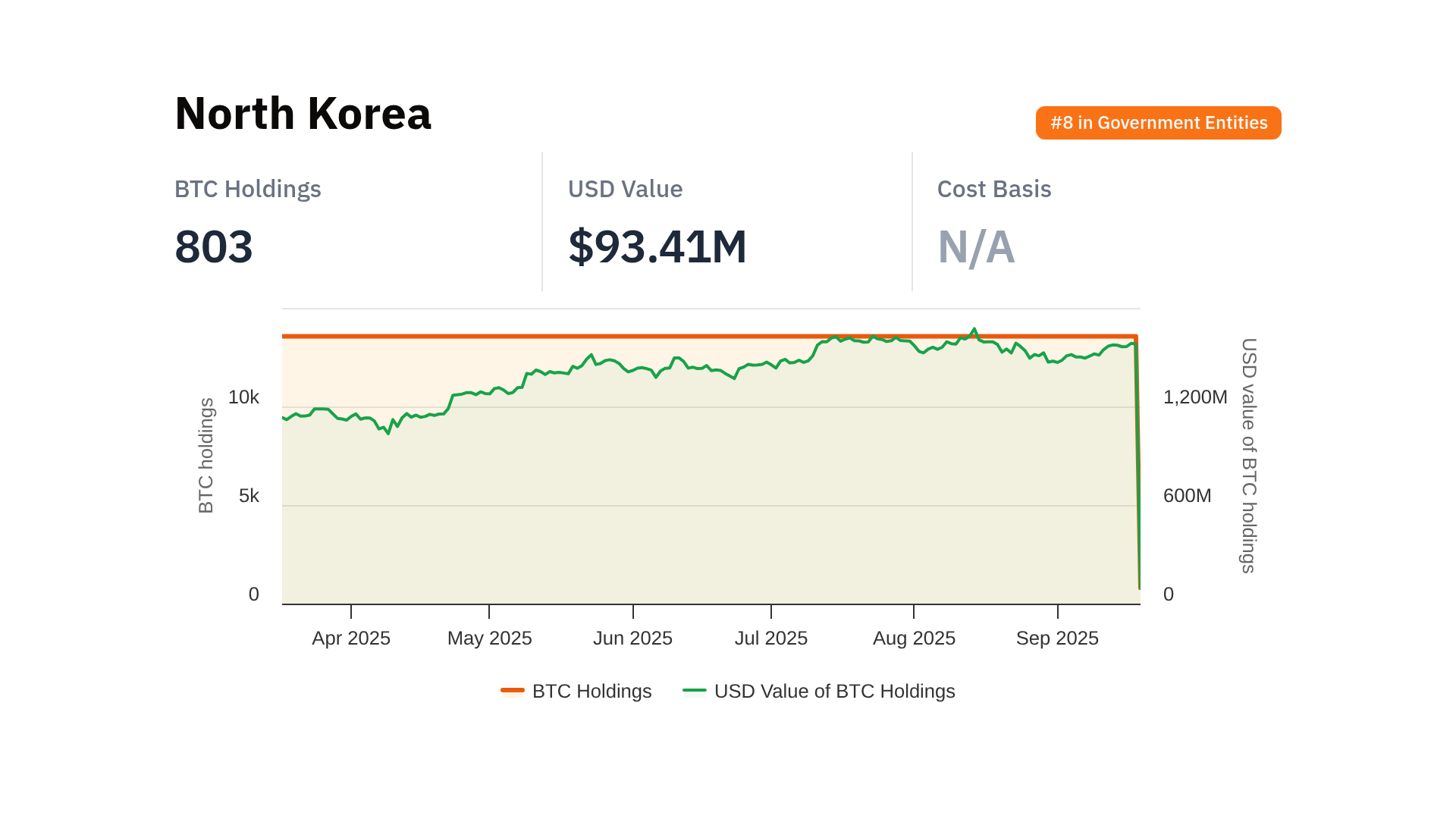This screenshot has height=819, width=1456.
Task: Click the Jun 2025 axis label
Action: [x=632, y=639]
